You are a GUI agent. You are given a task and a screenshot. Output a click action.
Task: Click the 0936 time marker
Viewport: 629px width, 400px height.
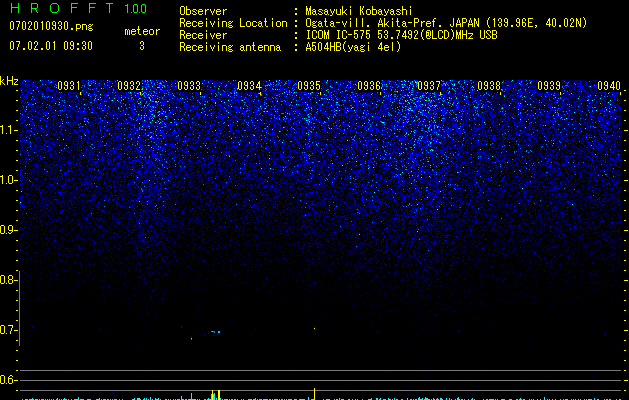tap(369, 85)
